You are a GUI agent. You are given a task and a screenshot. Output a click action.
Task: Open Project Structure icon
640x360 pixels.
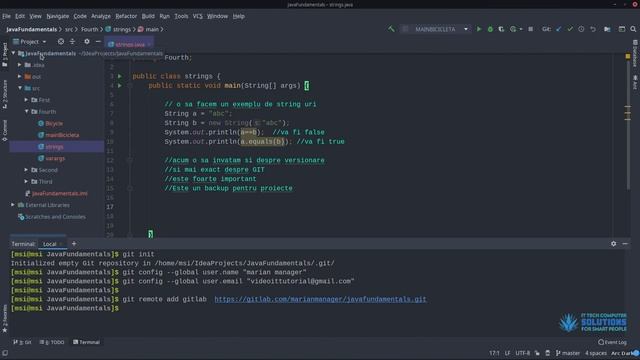coord(607,29)
